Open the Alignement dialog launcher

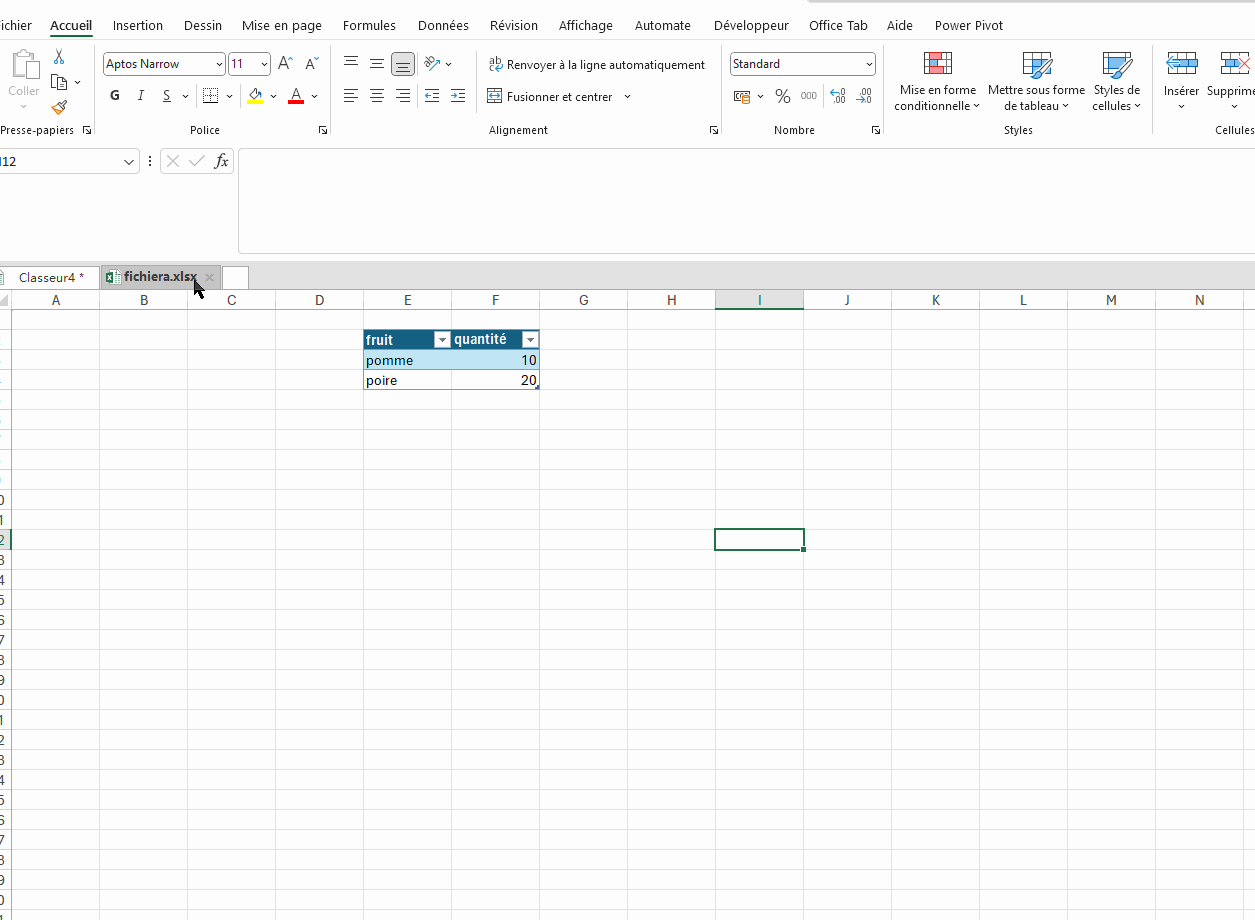(714, 130)
